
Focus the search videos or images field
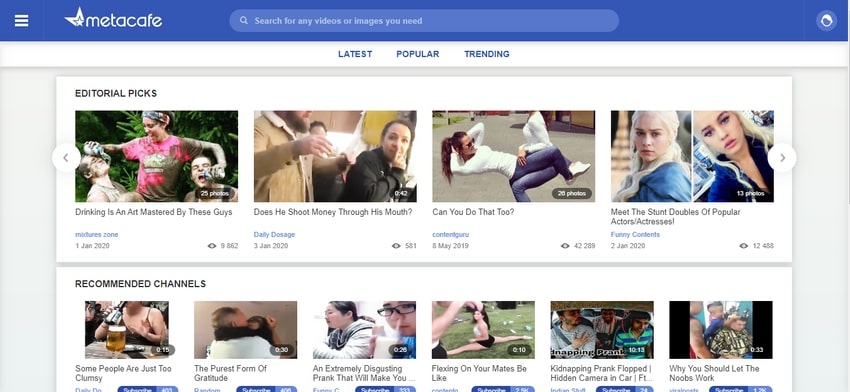(x=424, y=21)
